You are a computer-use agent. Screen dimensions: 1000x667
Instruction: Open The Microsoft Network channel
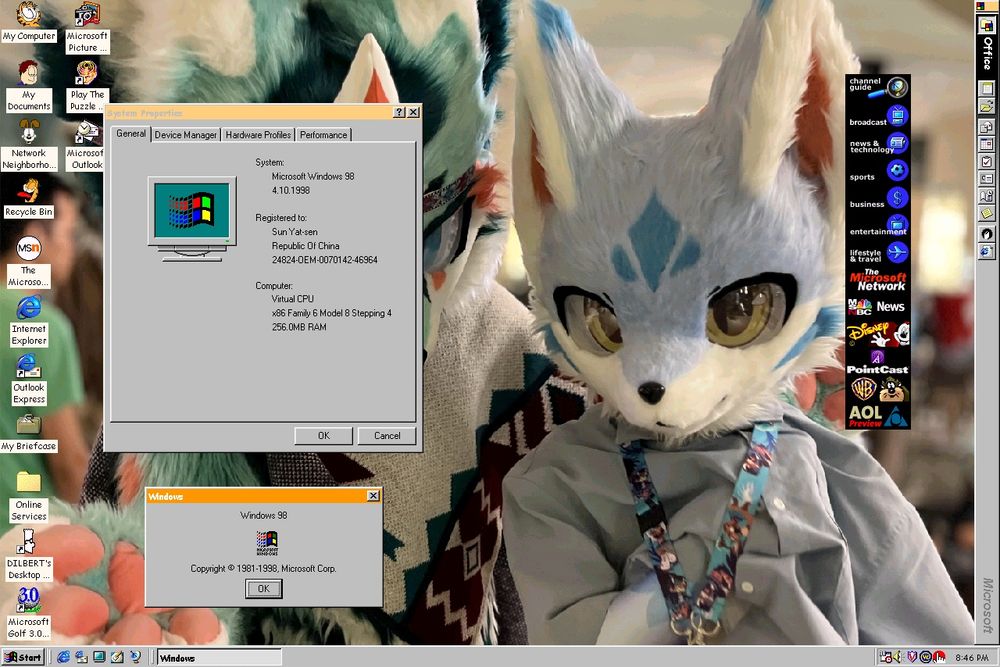tap(878, 281)
